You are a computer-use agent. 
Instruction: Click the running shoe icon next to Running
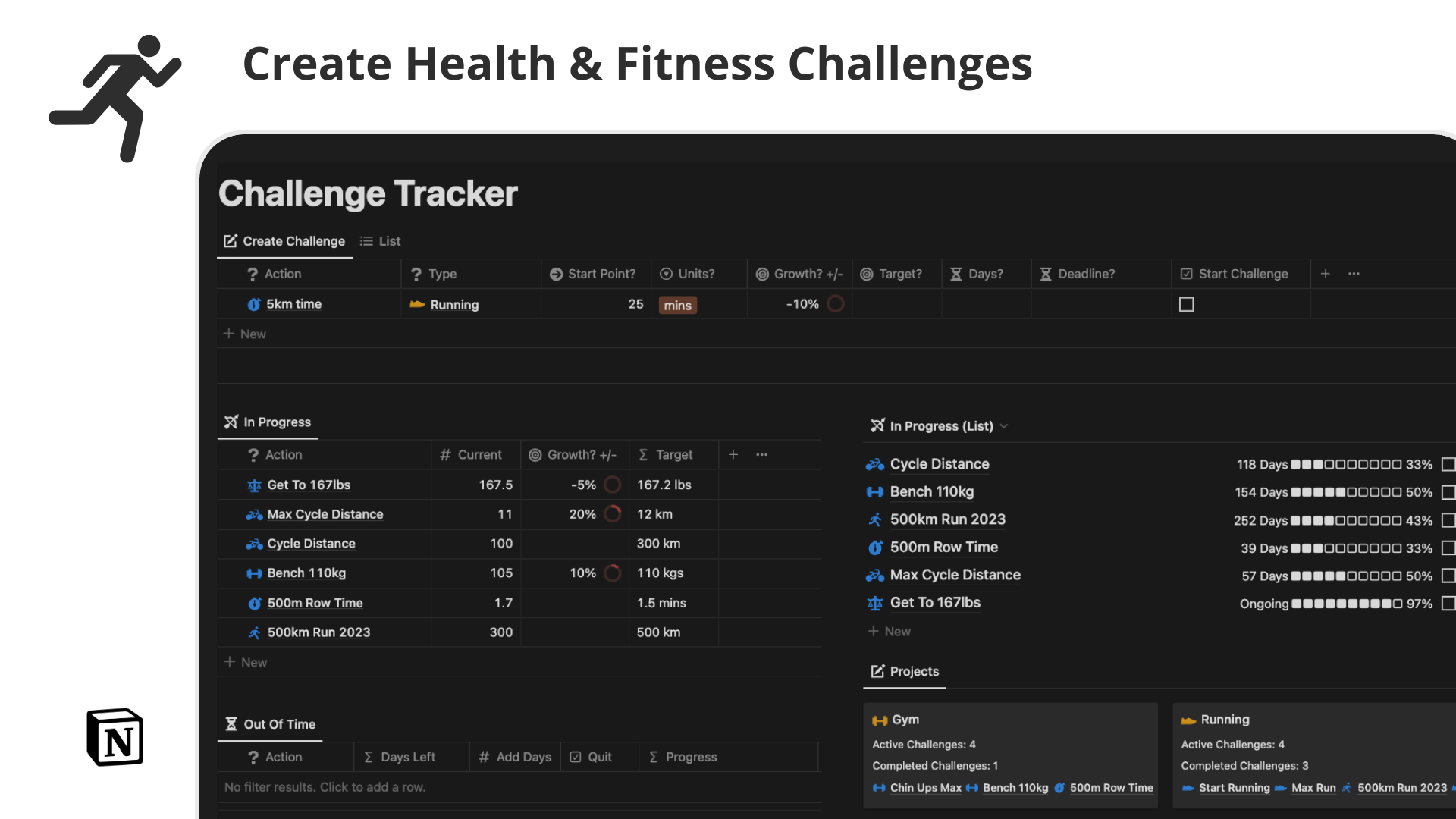coord(416,304)
